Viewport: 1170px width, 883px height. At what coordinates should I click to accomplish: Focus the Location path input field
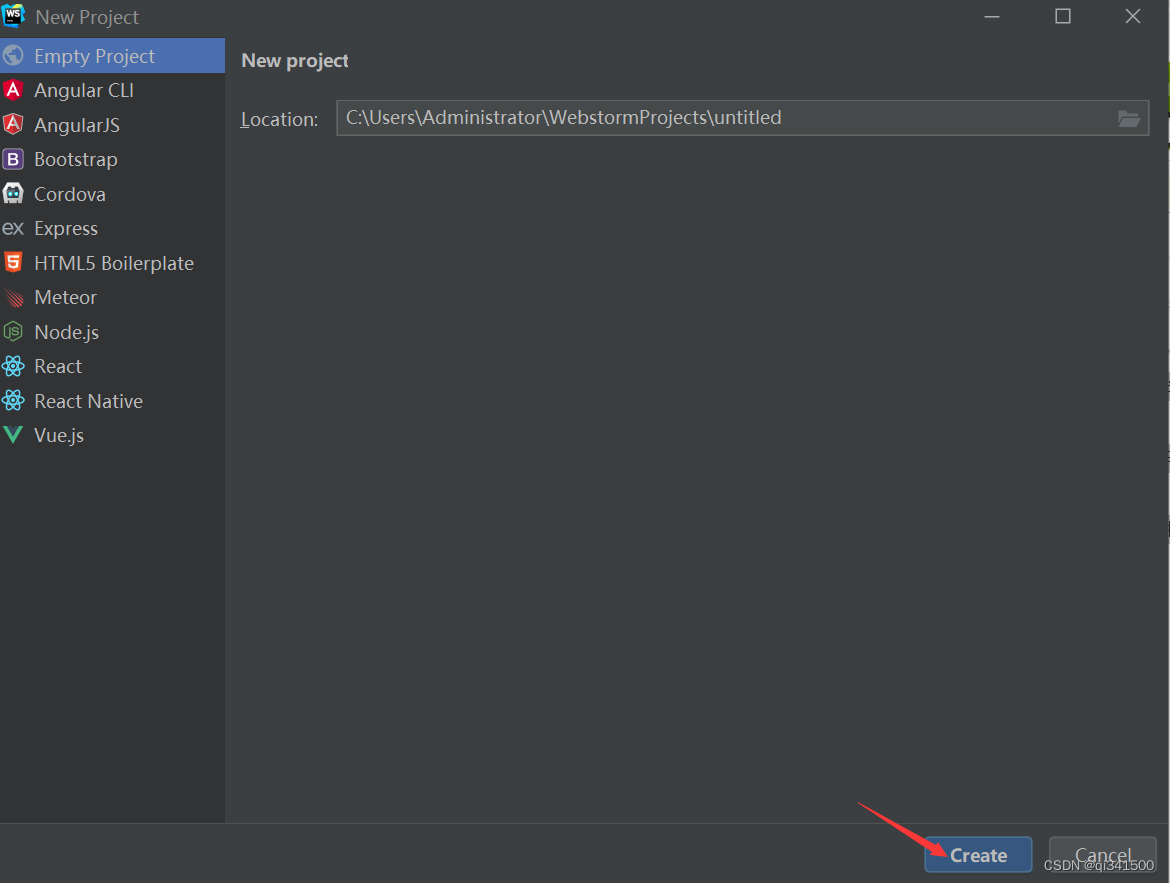tap(742, 118)
